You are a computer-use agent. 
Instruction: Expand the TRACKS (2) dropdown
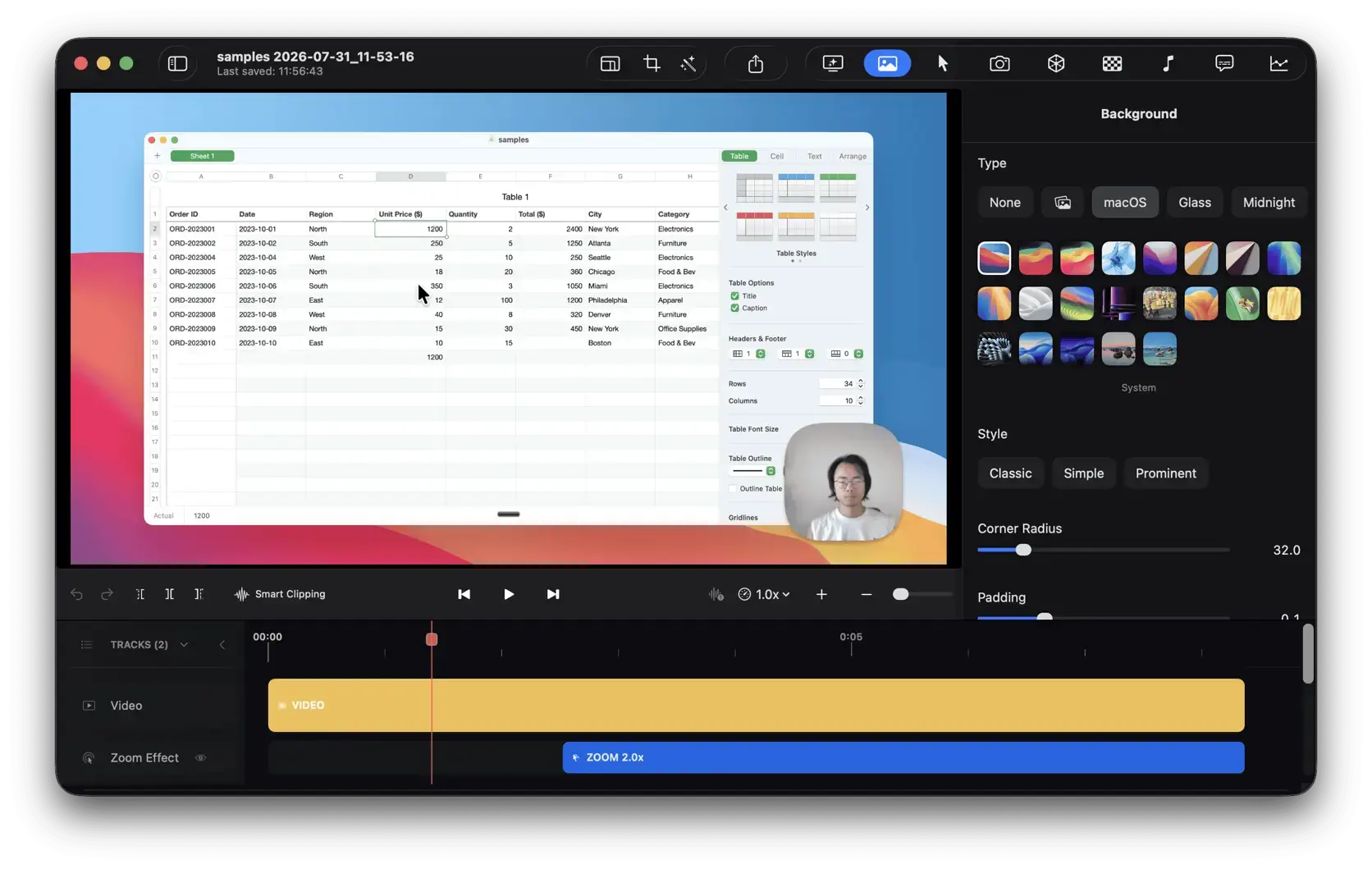[184, 645]
